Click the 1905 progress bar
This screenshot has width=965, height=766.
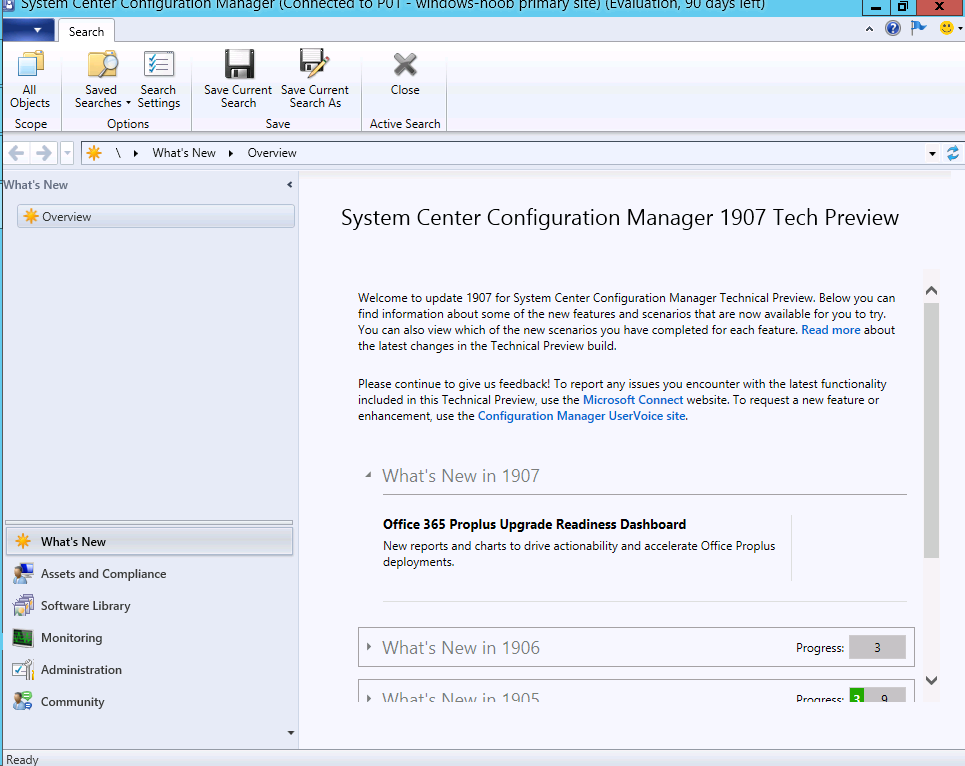tap(877, 695)
